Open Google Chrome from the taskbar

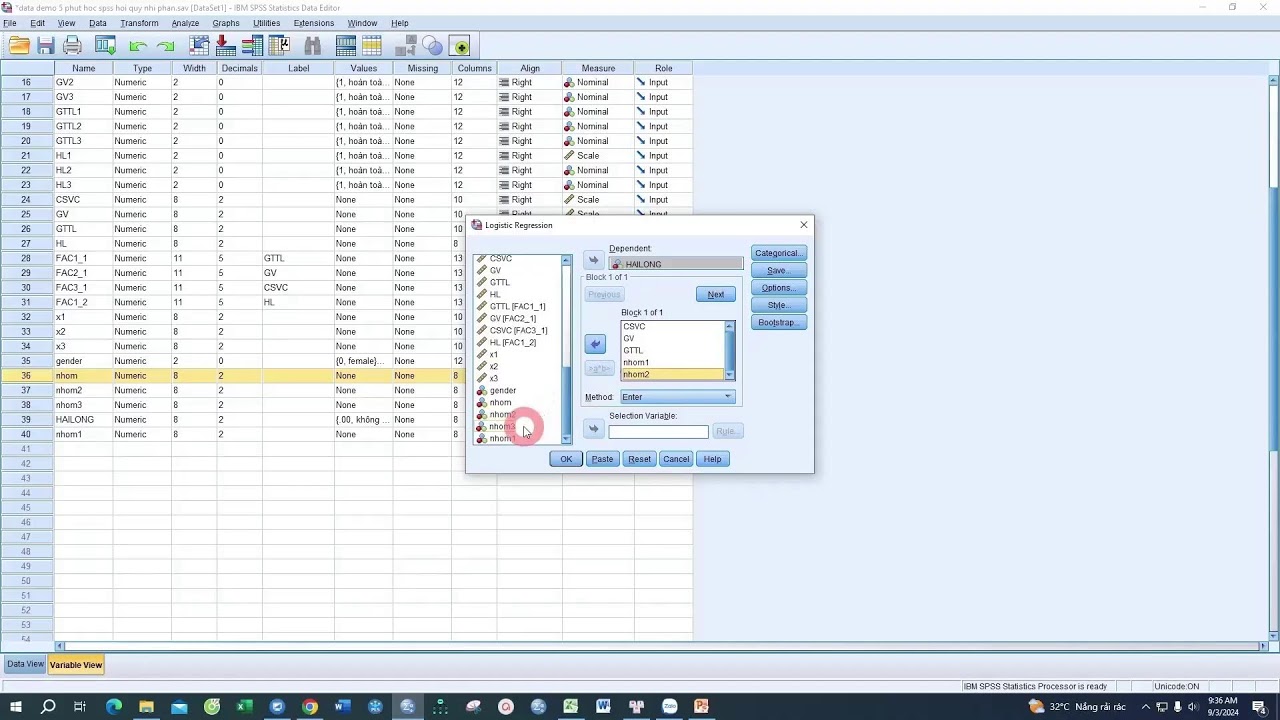point(309,707)
